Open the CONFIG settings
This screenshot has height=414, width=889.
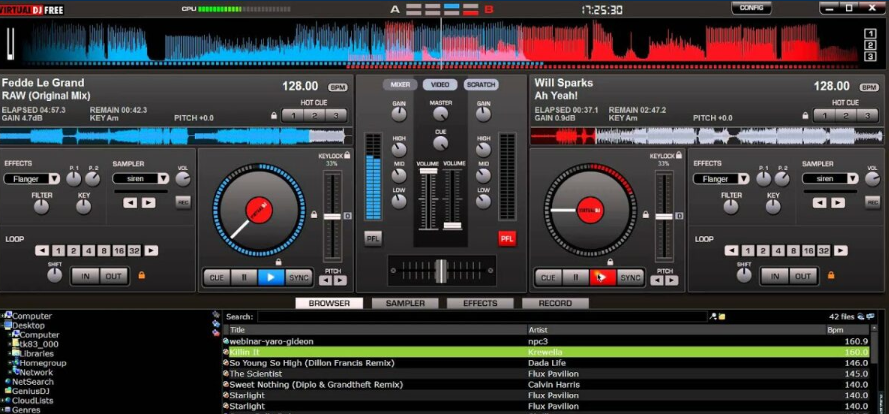(x=751, y=8)
